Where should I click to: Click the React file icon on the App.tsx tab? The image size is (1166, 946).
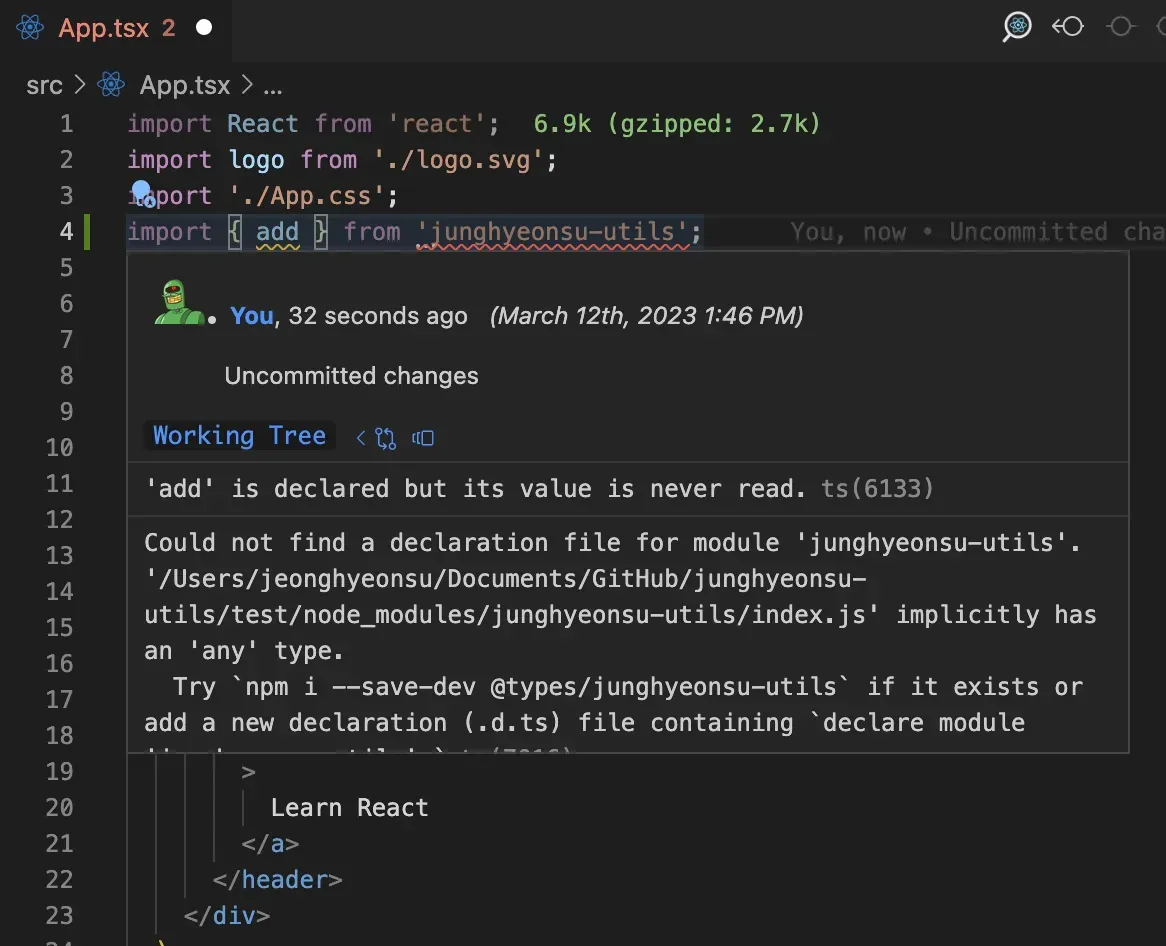pyautogui.click(x=30, y=28)
